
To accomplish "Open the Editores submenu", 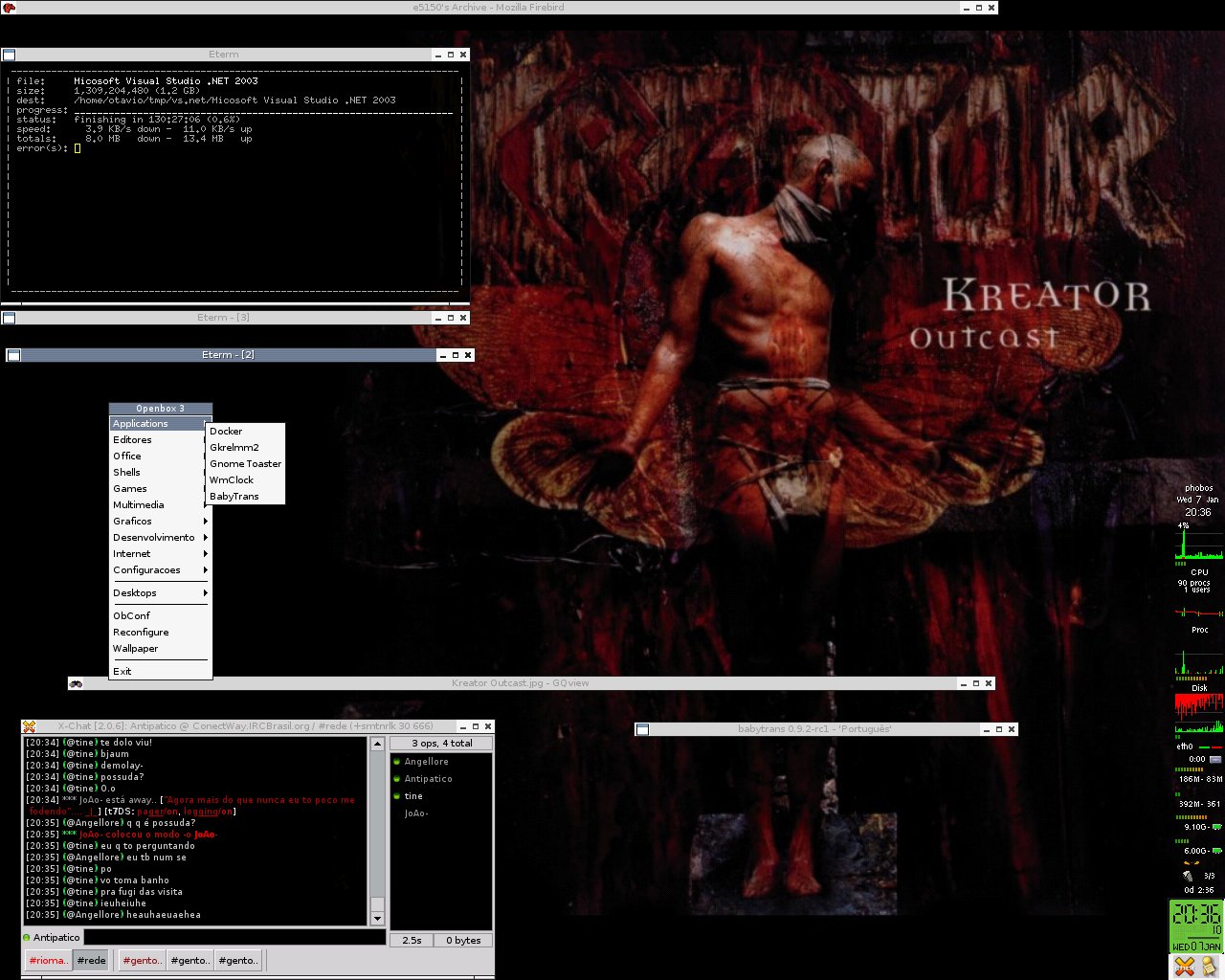I will click(x=160, y=439).
